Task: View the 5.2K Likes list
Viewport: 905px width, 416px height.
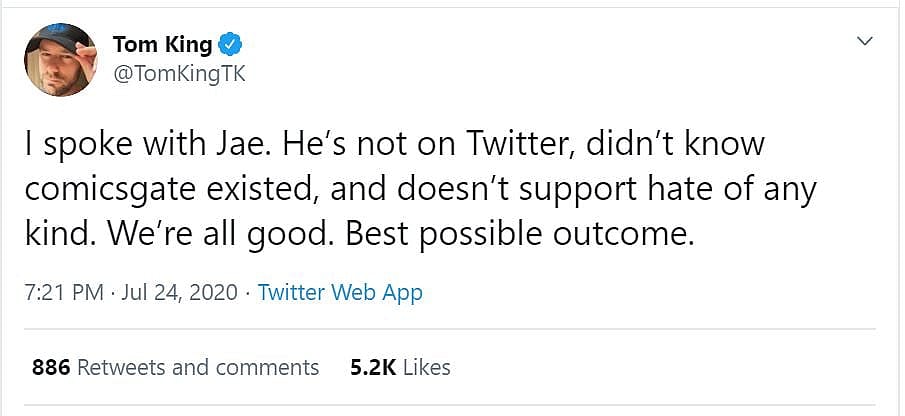Action: coord(400,367)
